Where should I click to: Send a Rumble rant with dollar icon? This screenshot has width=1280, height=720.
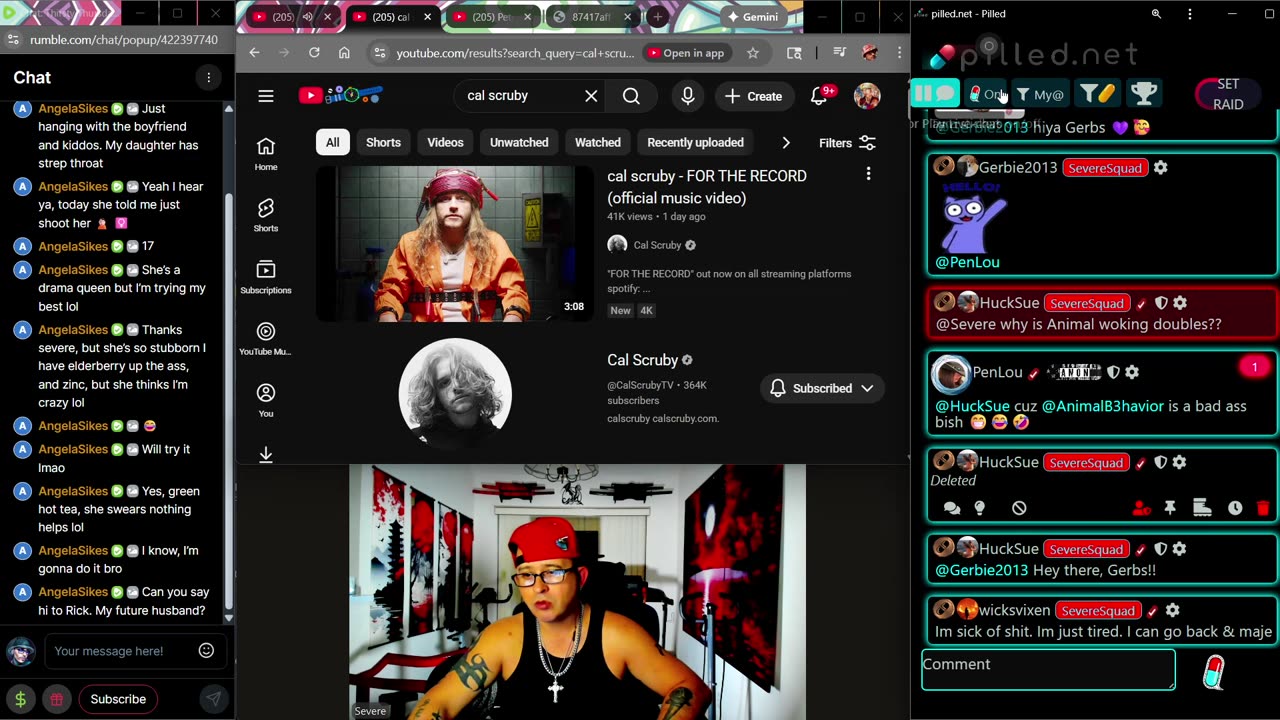[20, 699]
